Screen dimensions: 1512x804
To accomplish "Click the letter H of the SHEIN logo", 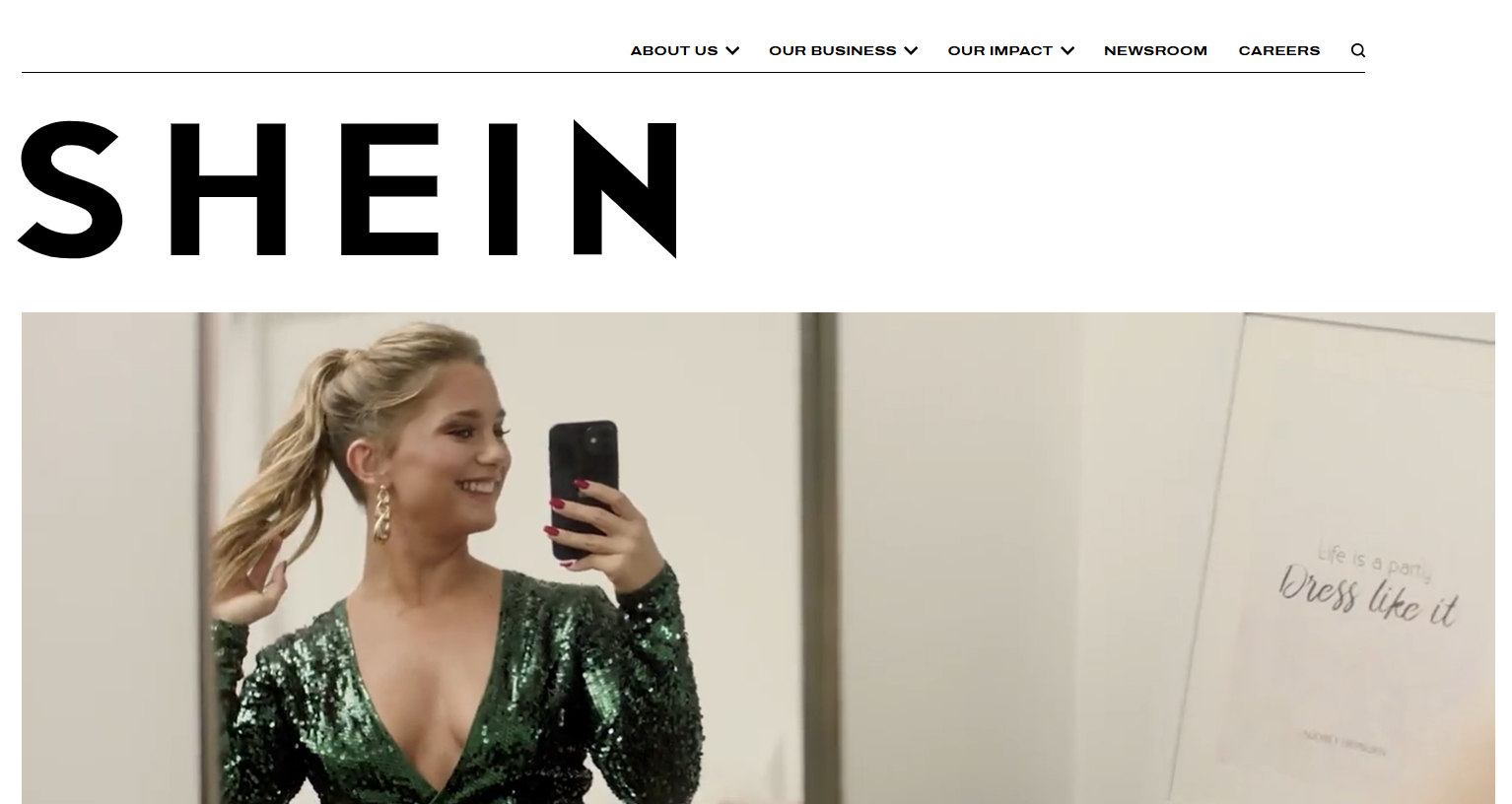I will click(x=228, y=189).
